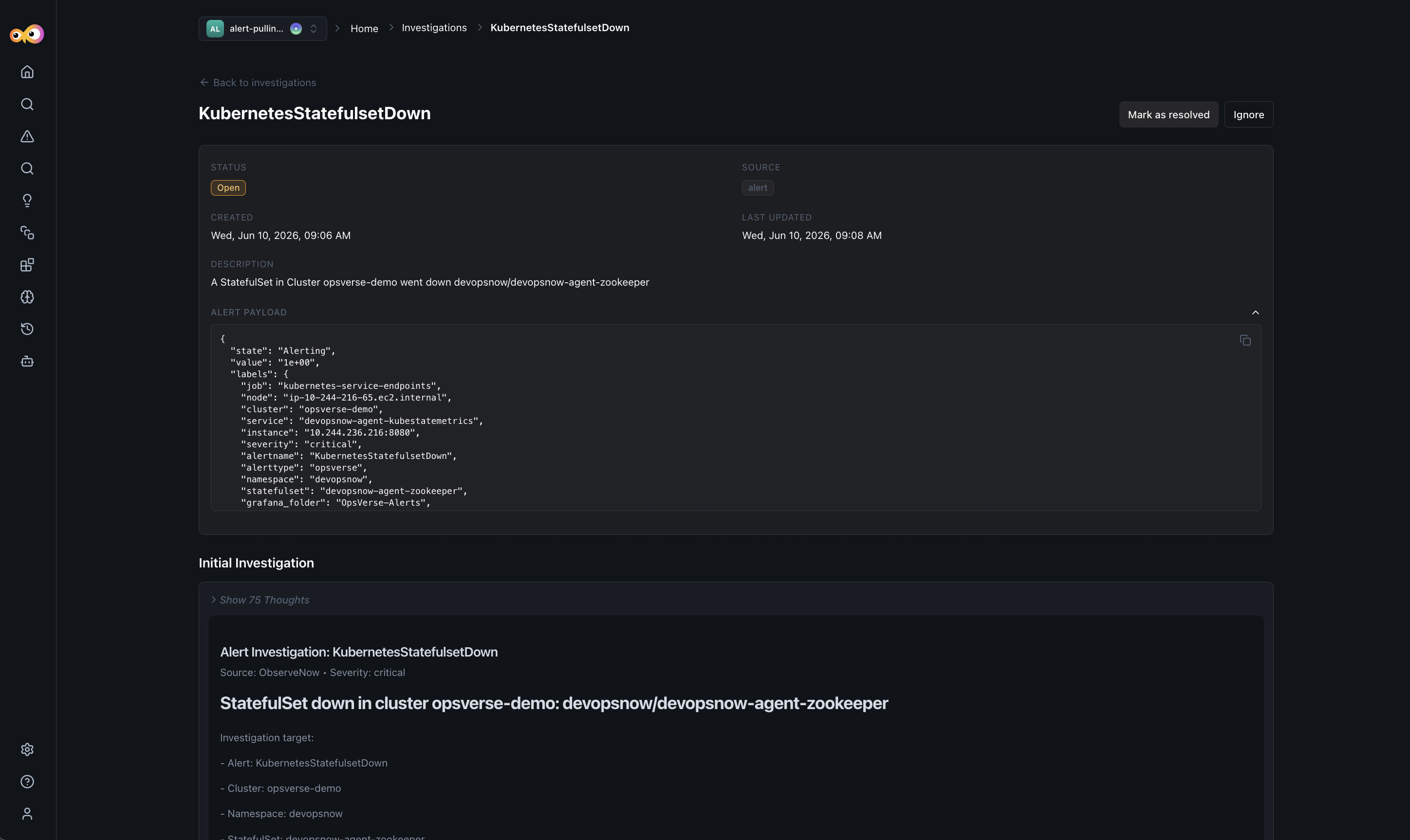This screenshot has width=1410, height=840.
Task: Click the "statefulset" devopsnow-agent-zookeeper line
Action: pyautogui.click(x=354, y=491)
